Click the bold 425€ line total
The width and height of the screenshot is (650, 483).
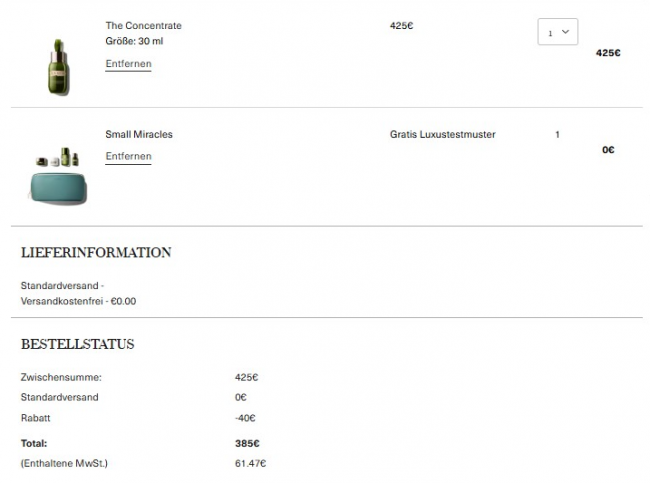tap(608, 53)
